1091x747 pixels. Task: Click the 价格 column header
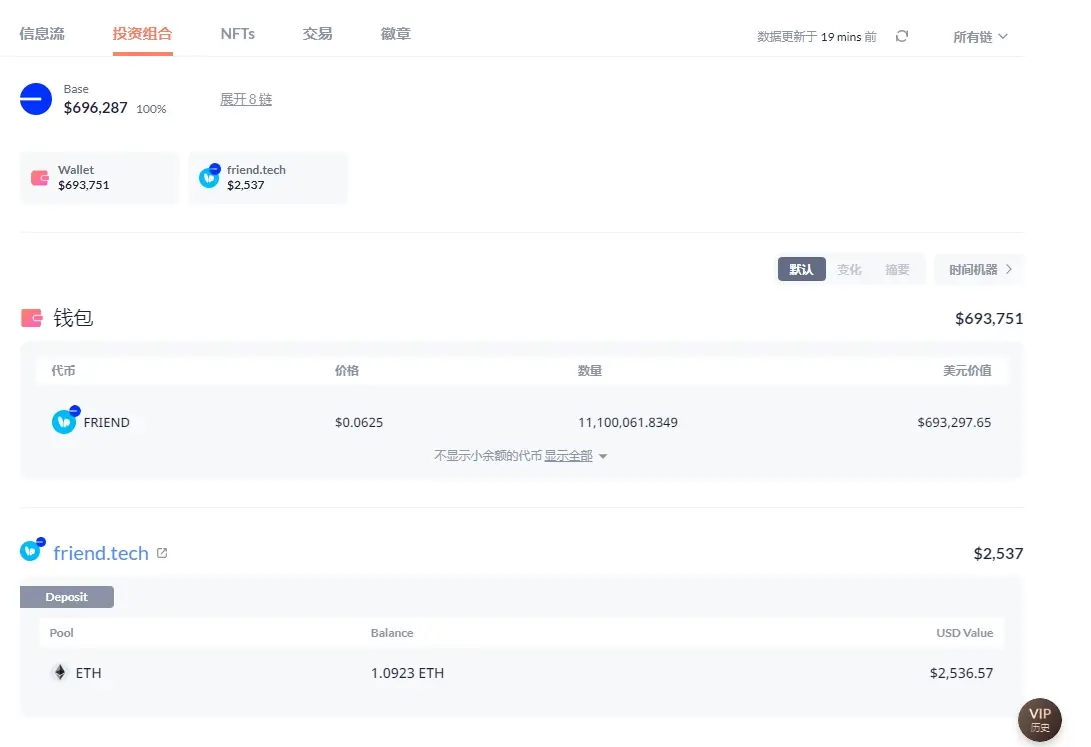tap(347, 371)
